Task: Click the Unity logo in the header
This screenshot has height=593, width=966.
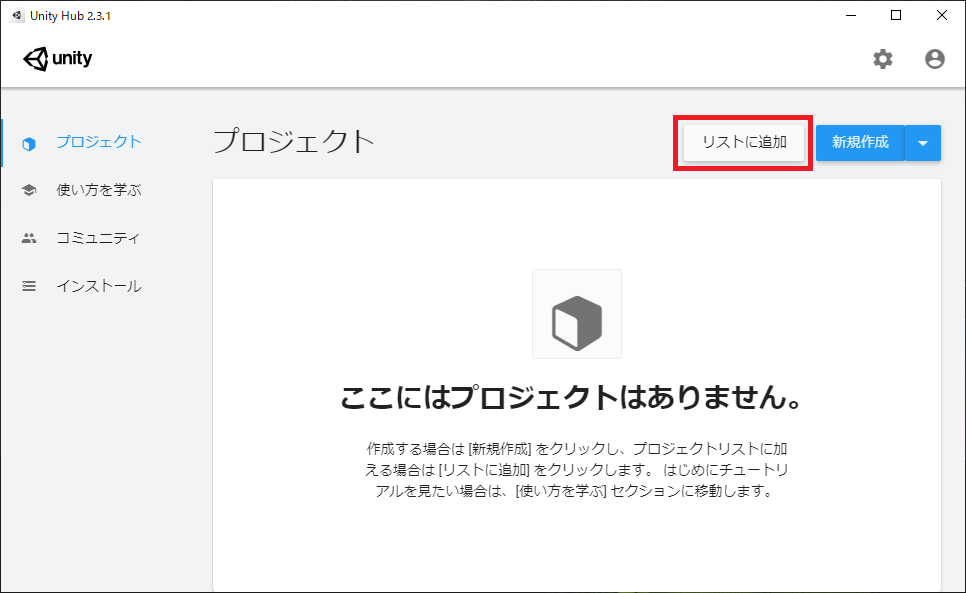Action: 57,58
